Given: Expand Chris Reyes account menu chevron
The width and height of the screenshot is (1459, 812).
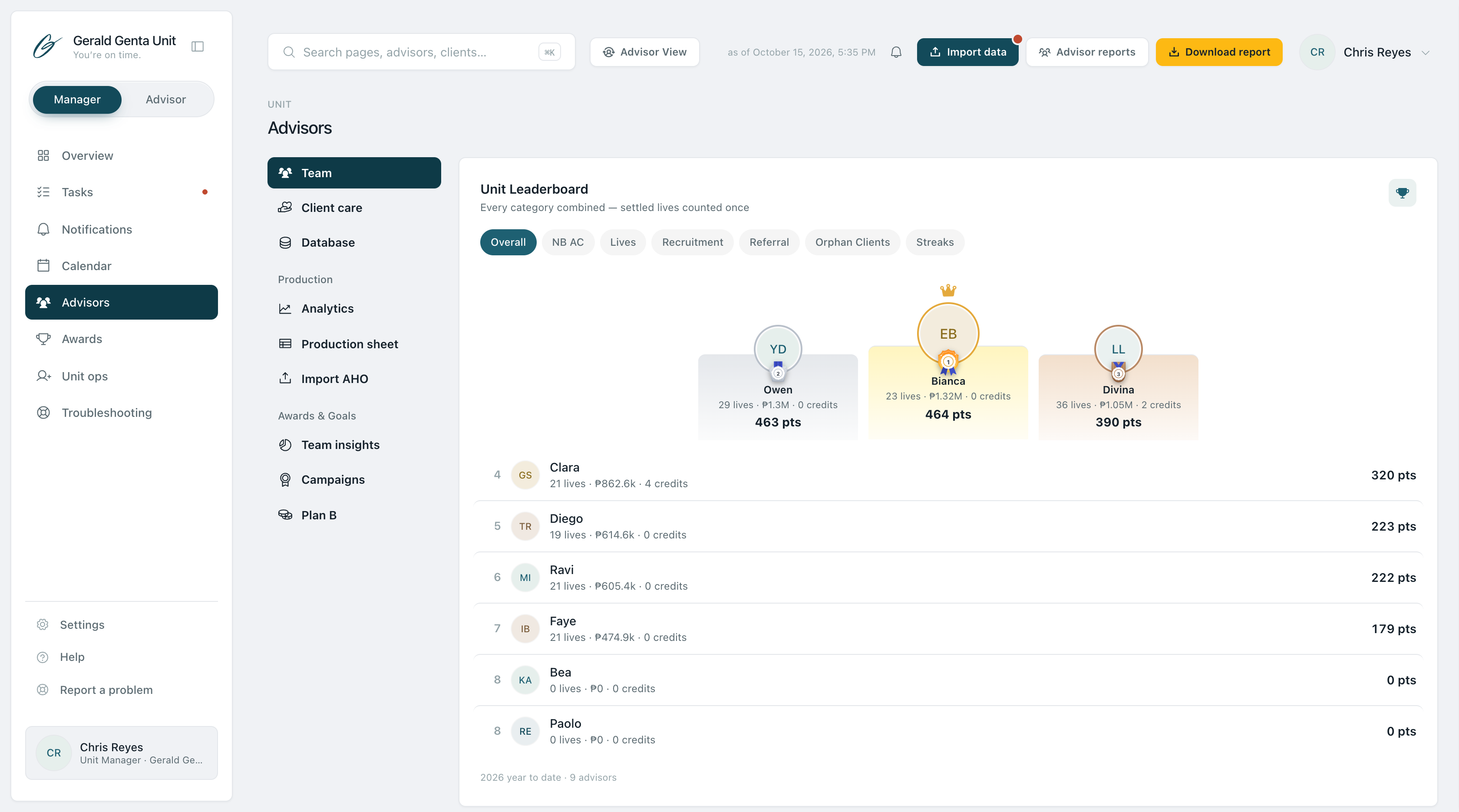Looking at the screenshot, I should coord(1426,53).
